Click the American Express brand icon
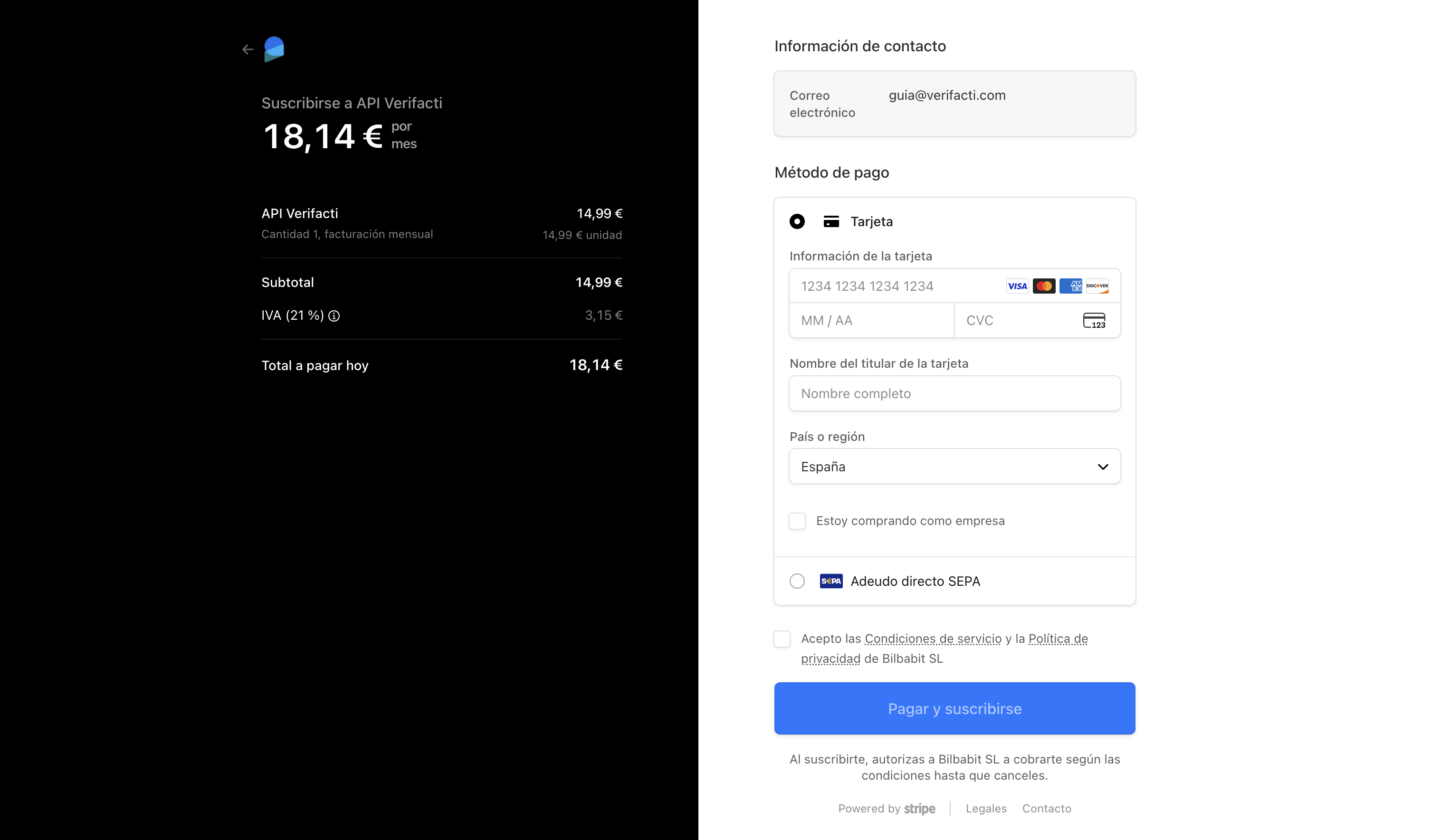This screenshot has height=840, width=1450. pos(1071,286)
